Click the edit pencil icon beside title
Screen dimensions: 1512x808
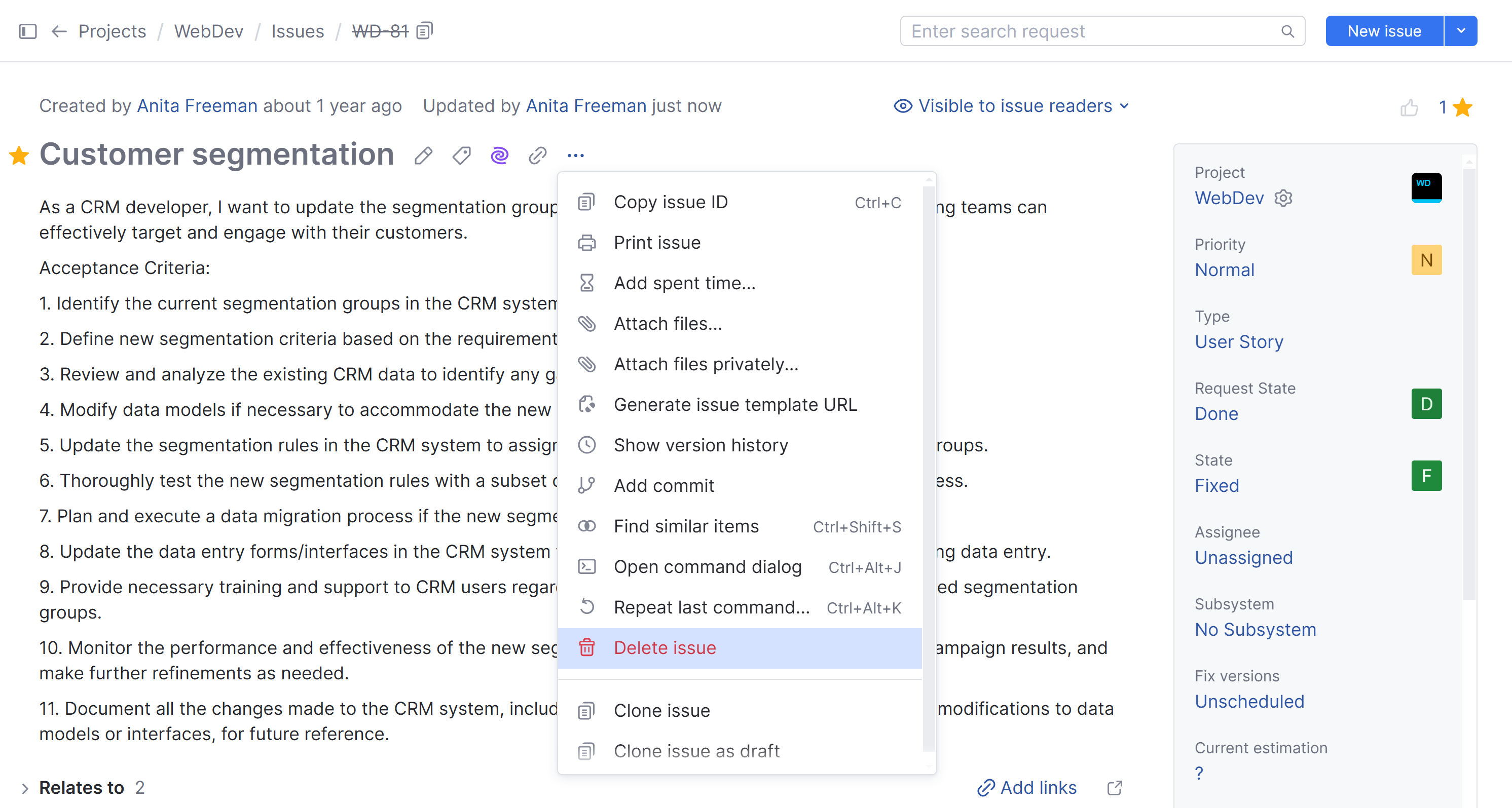(x=423, y=156)
